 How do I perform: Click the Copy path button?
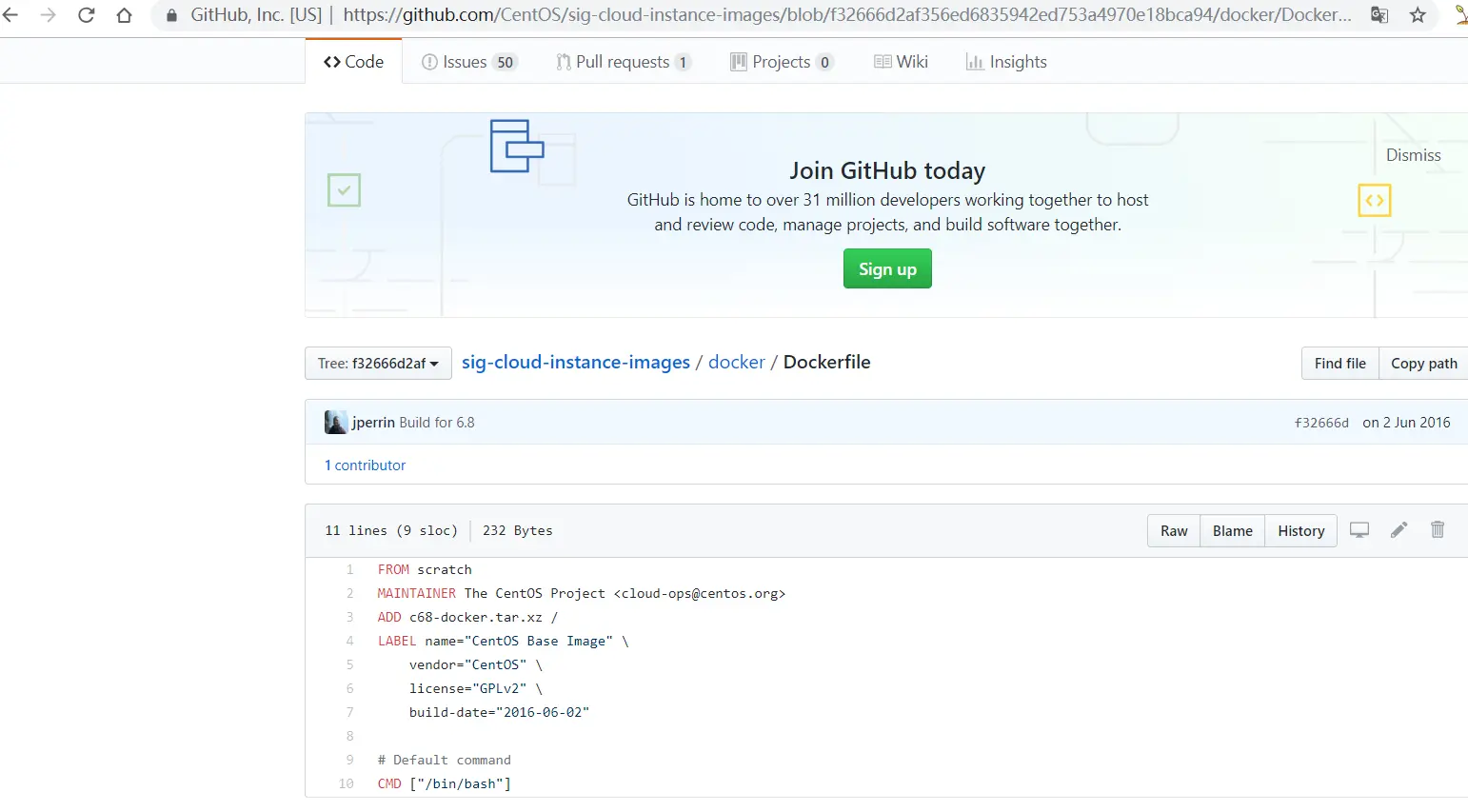(x=1423, y=363)
